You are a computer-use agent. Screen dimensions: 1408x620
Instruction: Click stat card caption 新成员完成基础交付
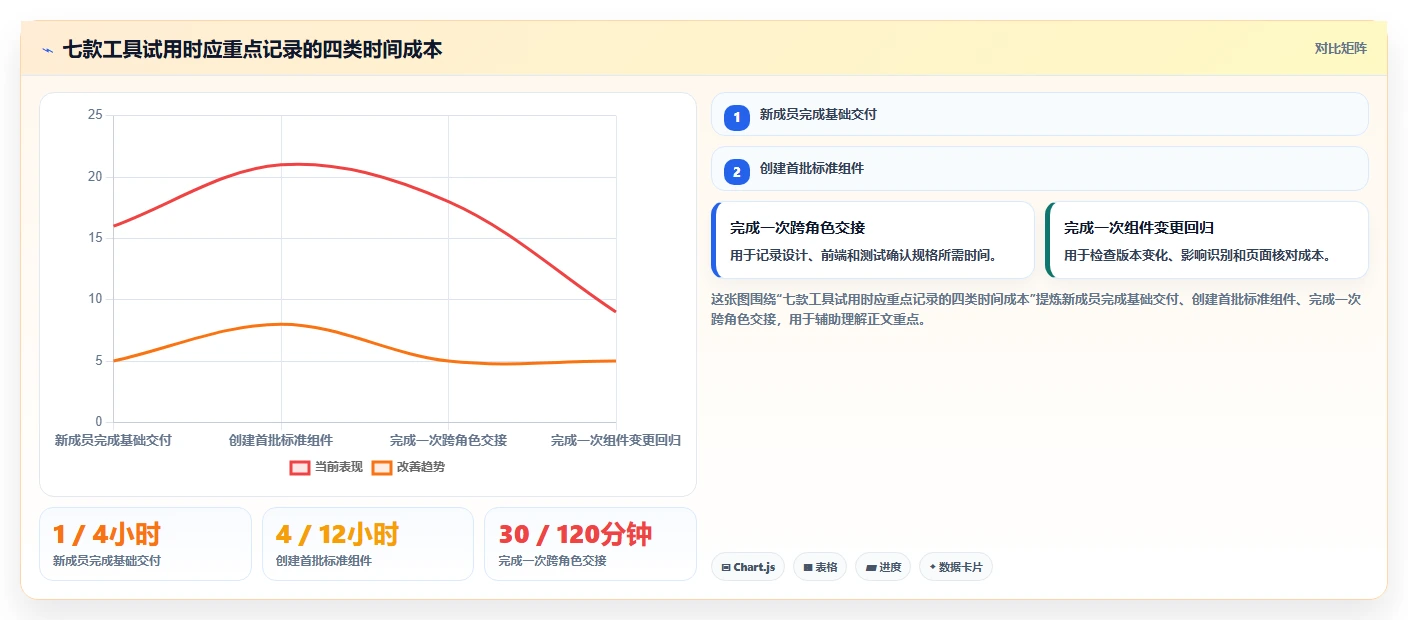pyautogui.click(x=106, y=561)
